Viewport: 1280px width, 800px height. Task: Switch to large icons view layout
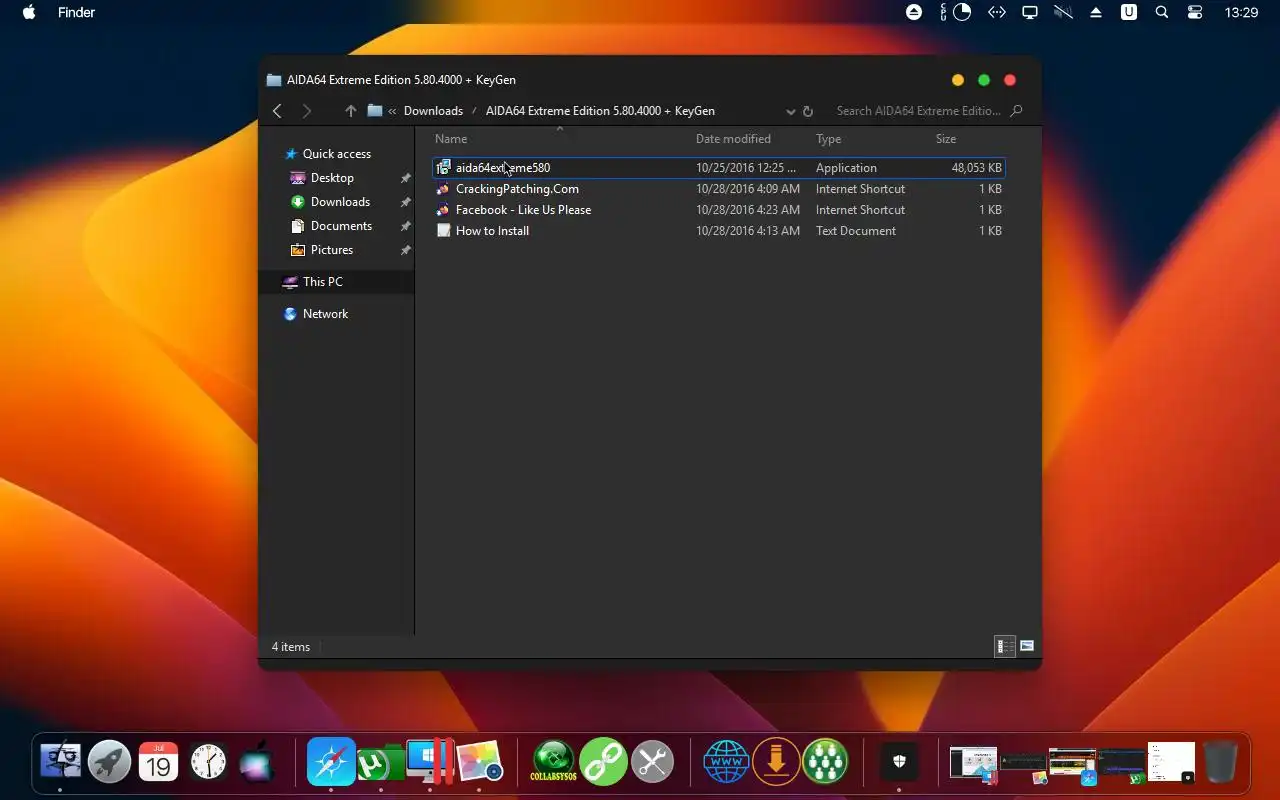tap(1027, 647)
